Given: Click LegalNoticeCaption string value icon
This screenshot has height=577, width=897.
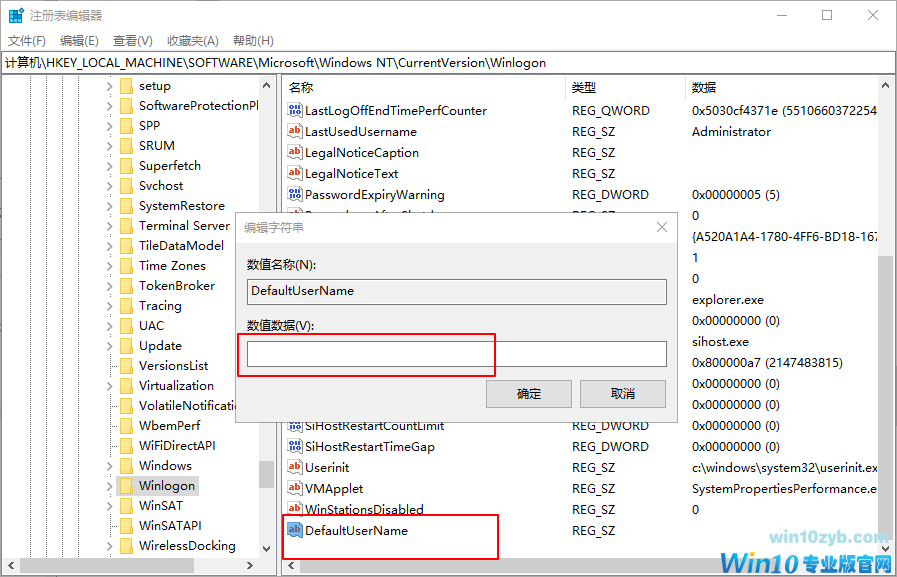Looking at the screenshot, I should point(295,153).
